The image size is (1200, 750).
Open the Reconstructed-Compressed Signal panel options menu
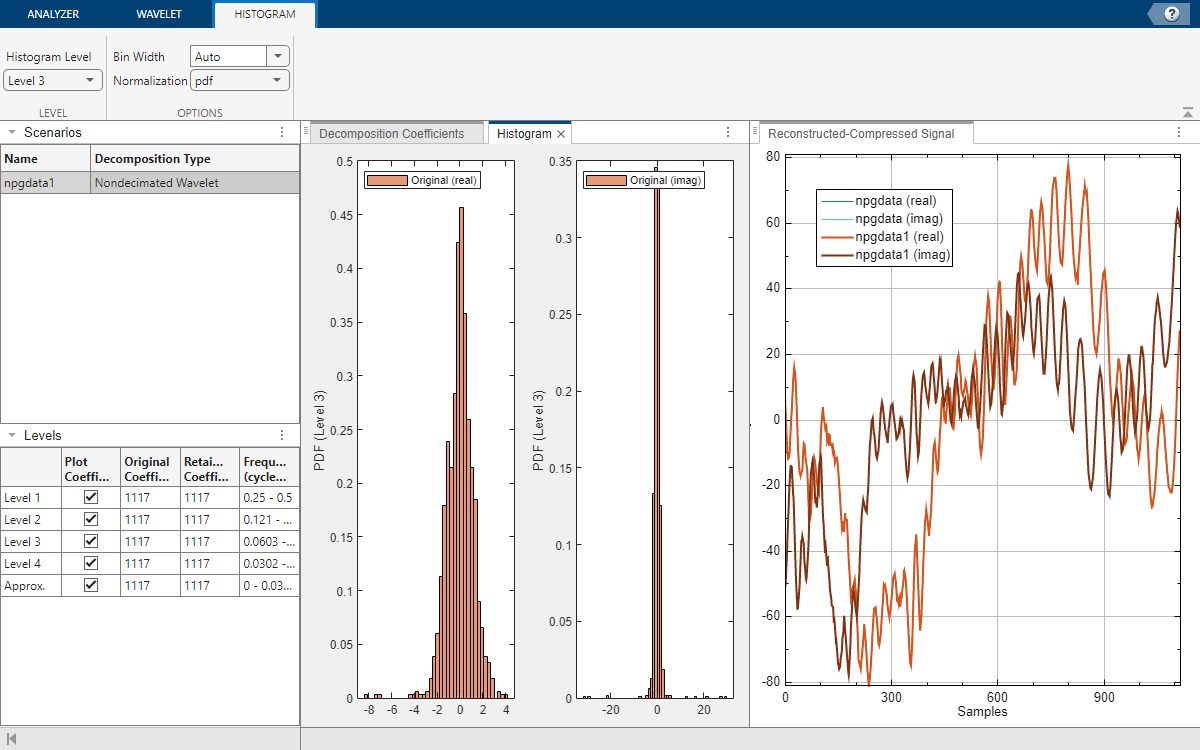pos(1179,132)
